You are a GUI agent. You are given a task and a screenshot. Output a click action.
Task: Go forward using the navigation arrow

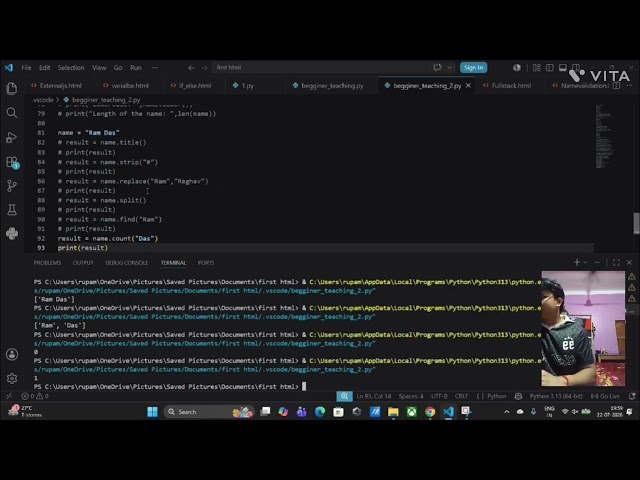click(204, 68)
